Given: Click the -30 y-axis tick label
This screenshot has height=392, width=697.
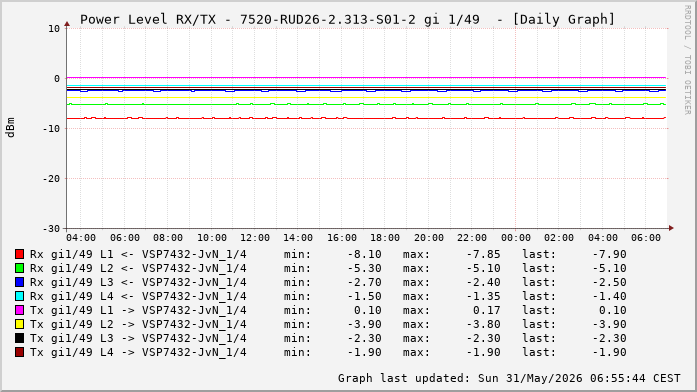Looking at the screenshot, I should click(51, 229).
